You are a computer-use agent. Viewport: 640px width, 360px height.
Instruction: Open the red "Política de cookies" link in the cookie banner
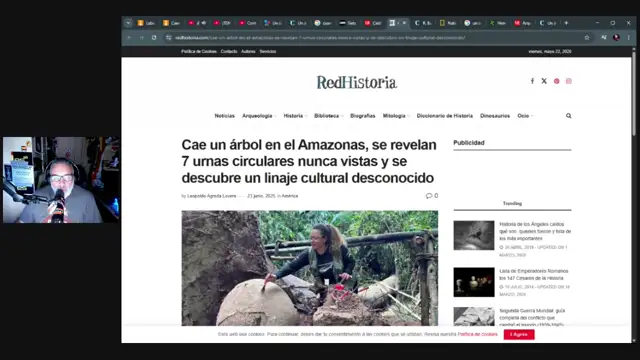point(478,334)
